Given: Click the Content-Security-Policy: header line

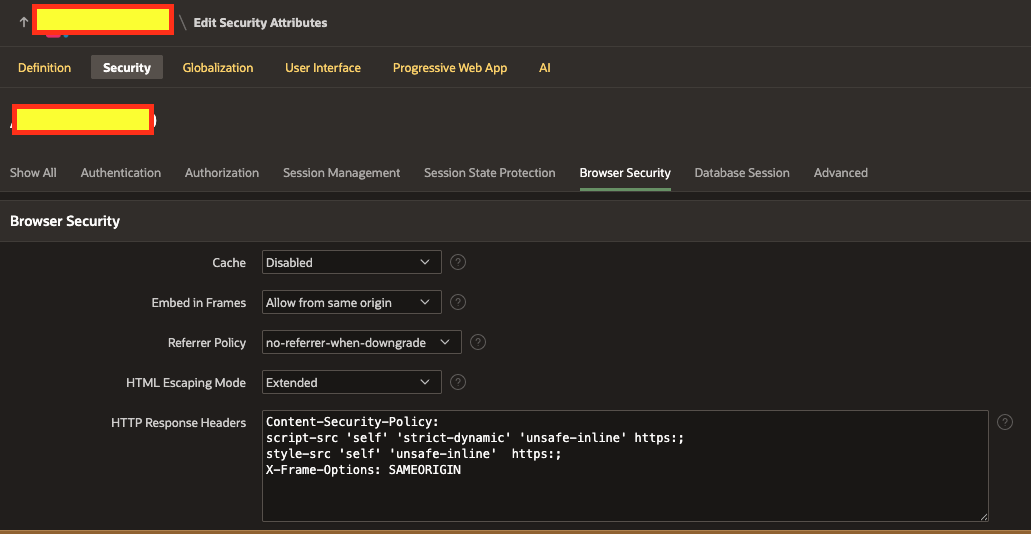Looking at the screenshot, I should 352,421.
